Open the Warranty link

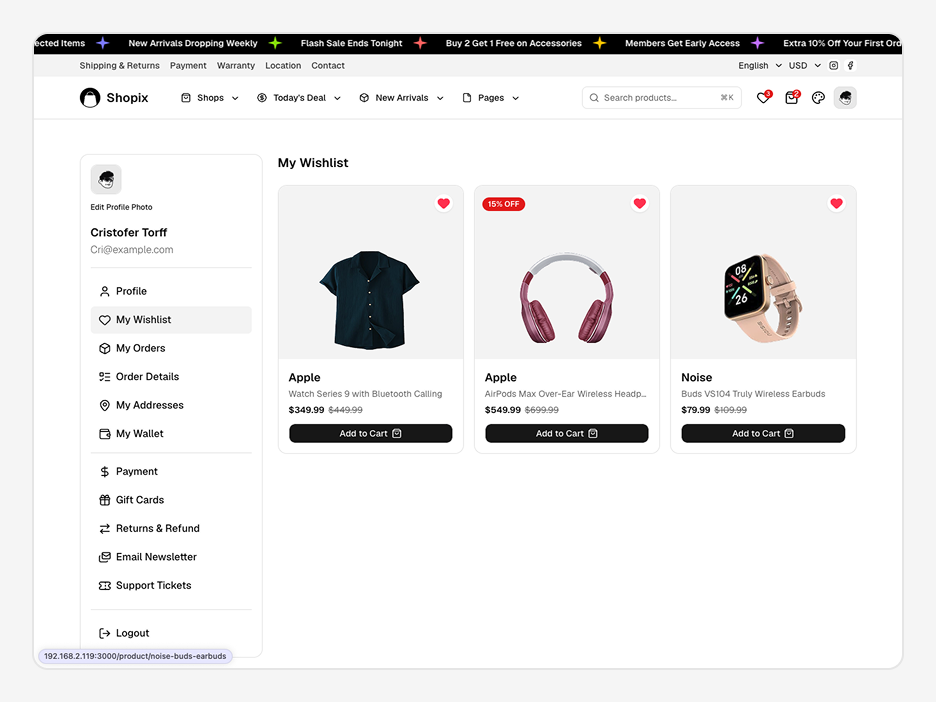click(x=236, y=66)
